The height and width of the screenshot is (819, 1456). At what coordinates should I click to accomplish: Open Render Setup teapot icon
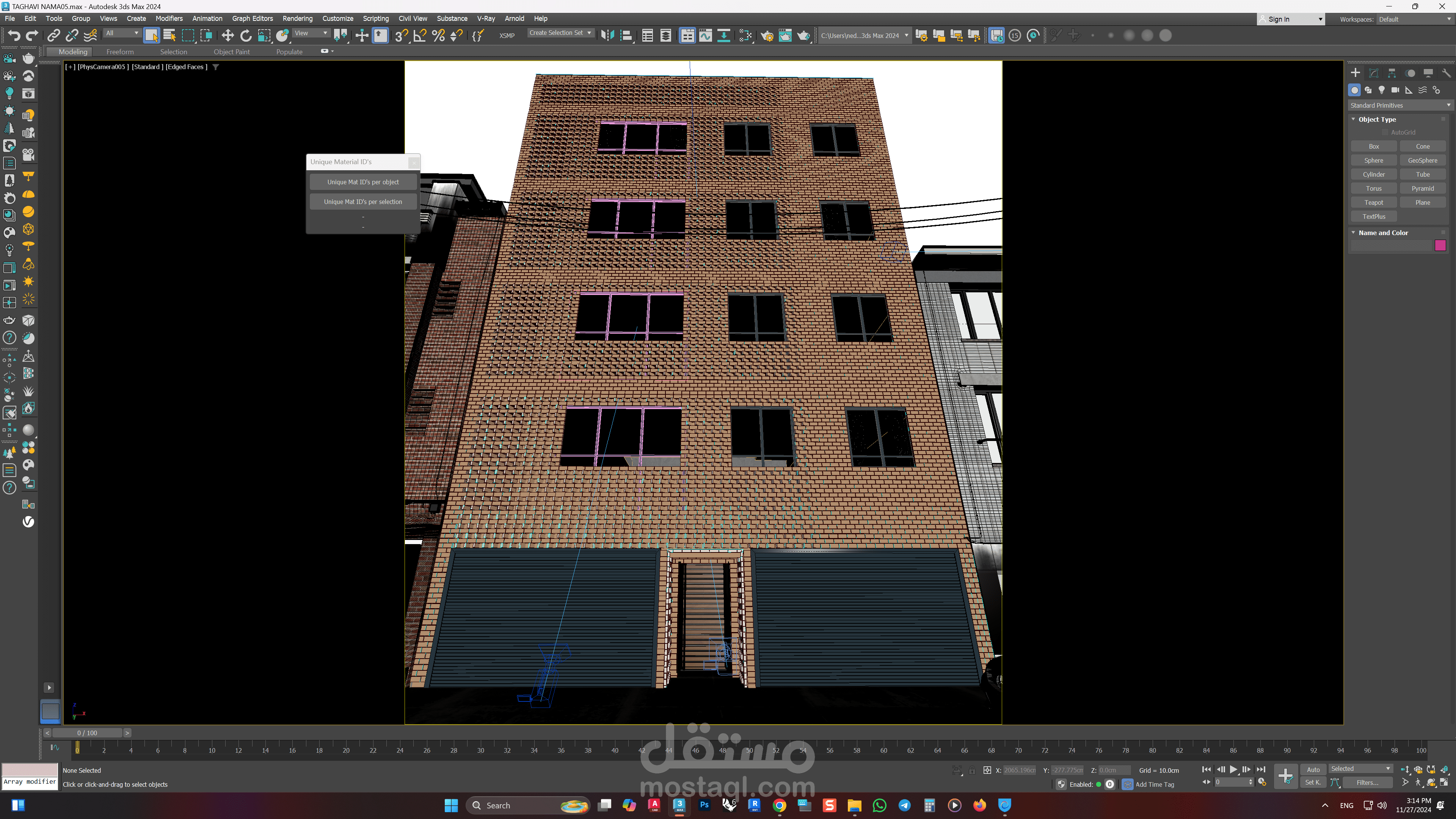click(767, 36)
